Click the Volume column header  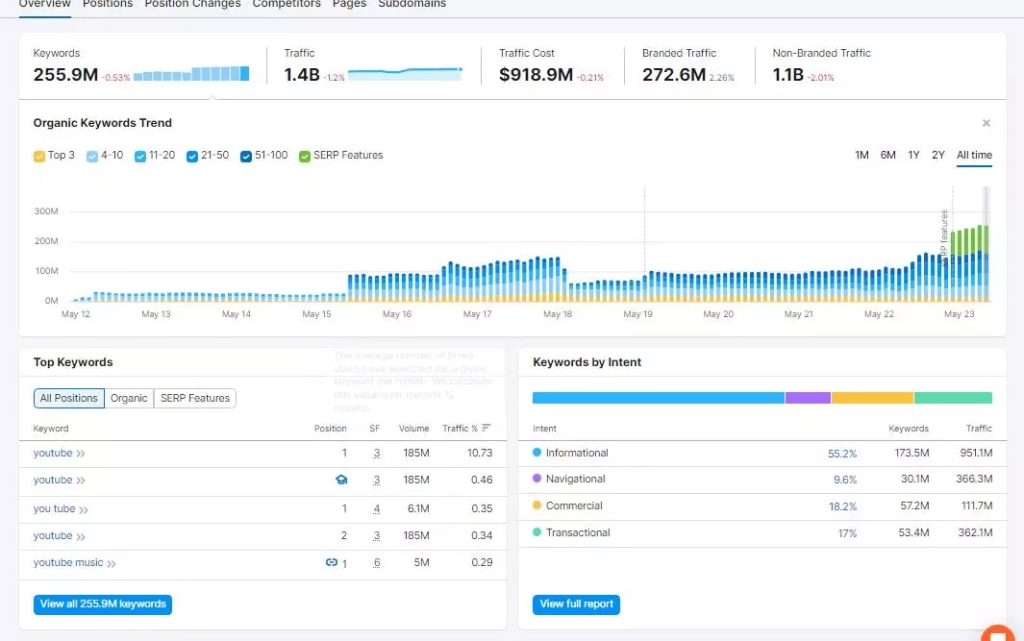(x=414, y=428)
